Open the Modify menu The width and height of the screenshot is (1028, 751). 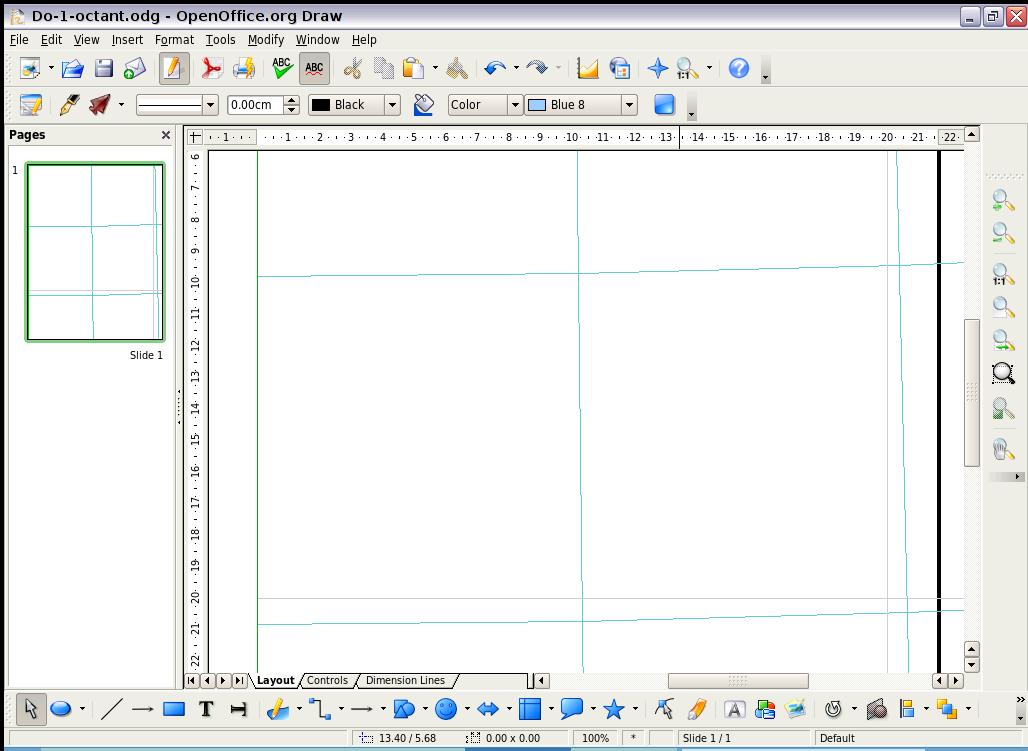coord(266,40)
